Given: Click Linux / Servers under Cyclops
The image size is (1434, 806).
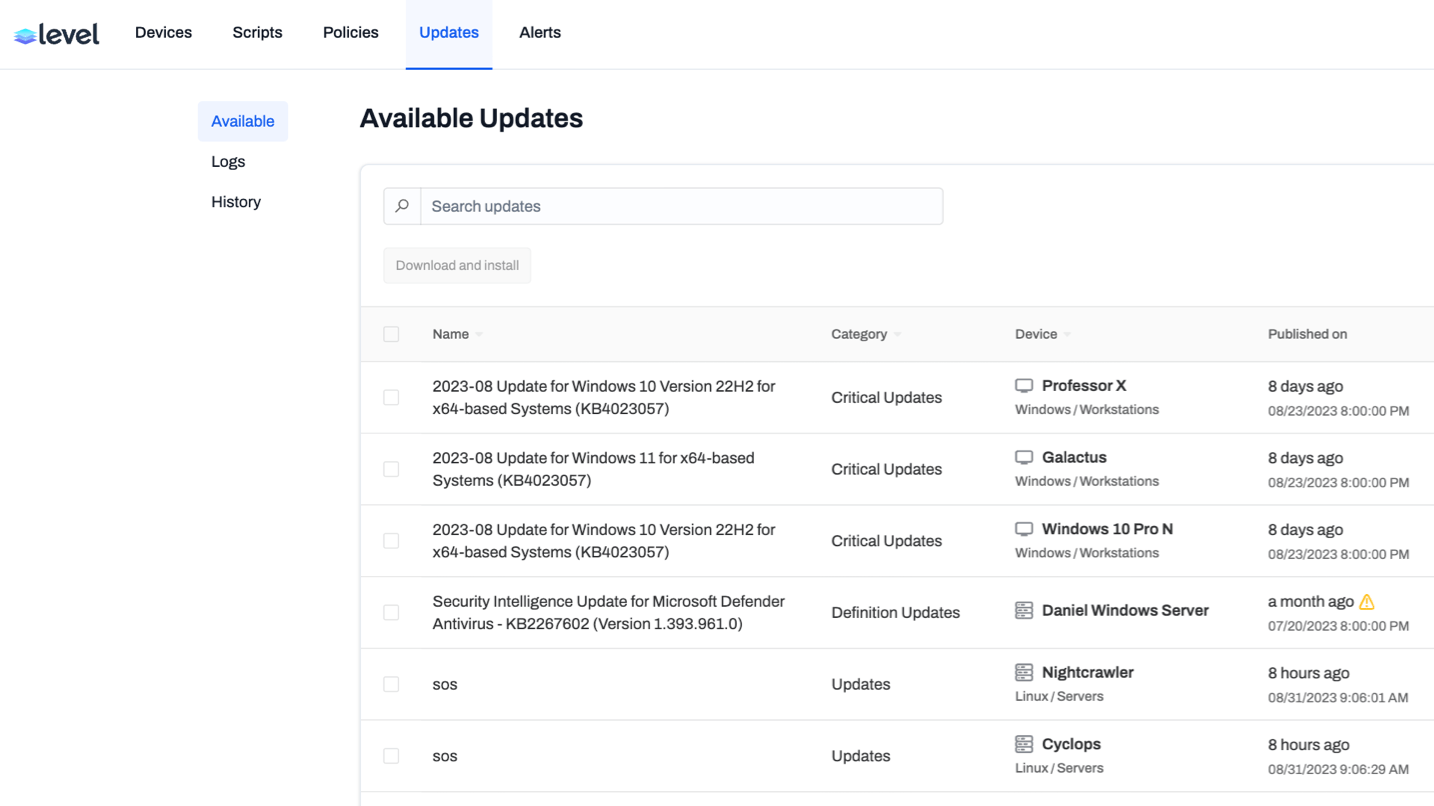Looking at the screenshot, I should (1059, 768).
